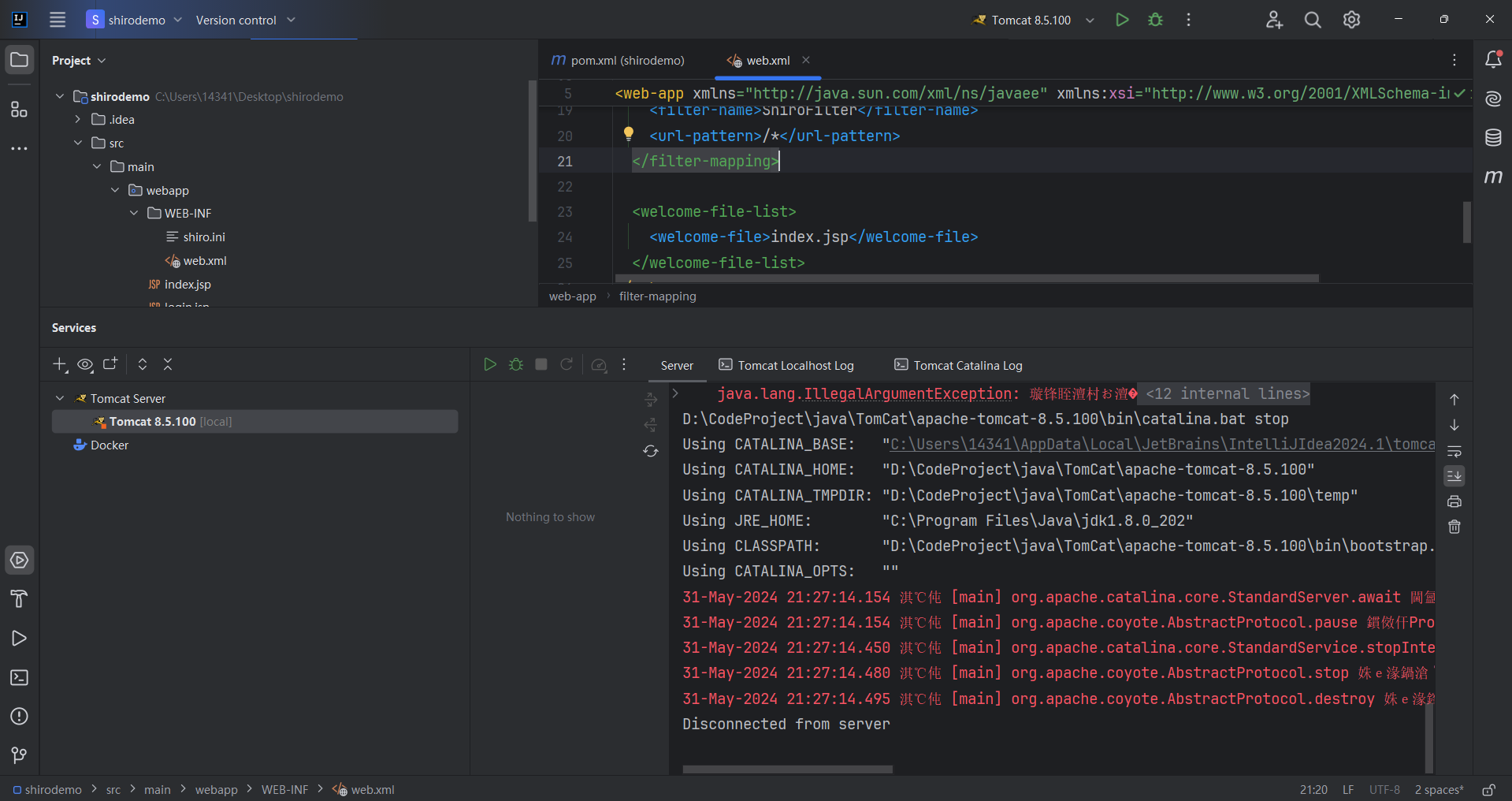Debug the selected Tomcat service
1512x801 pixels.
(516, 364)
